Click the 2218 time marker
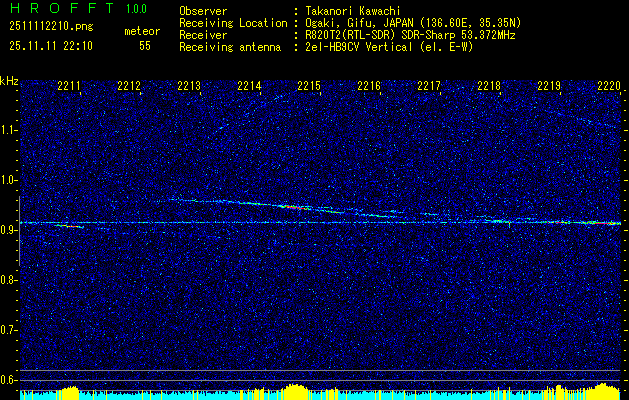This screenshot has height=400, width=629. [489, 86]
